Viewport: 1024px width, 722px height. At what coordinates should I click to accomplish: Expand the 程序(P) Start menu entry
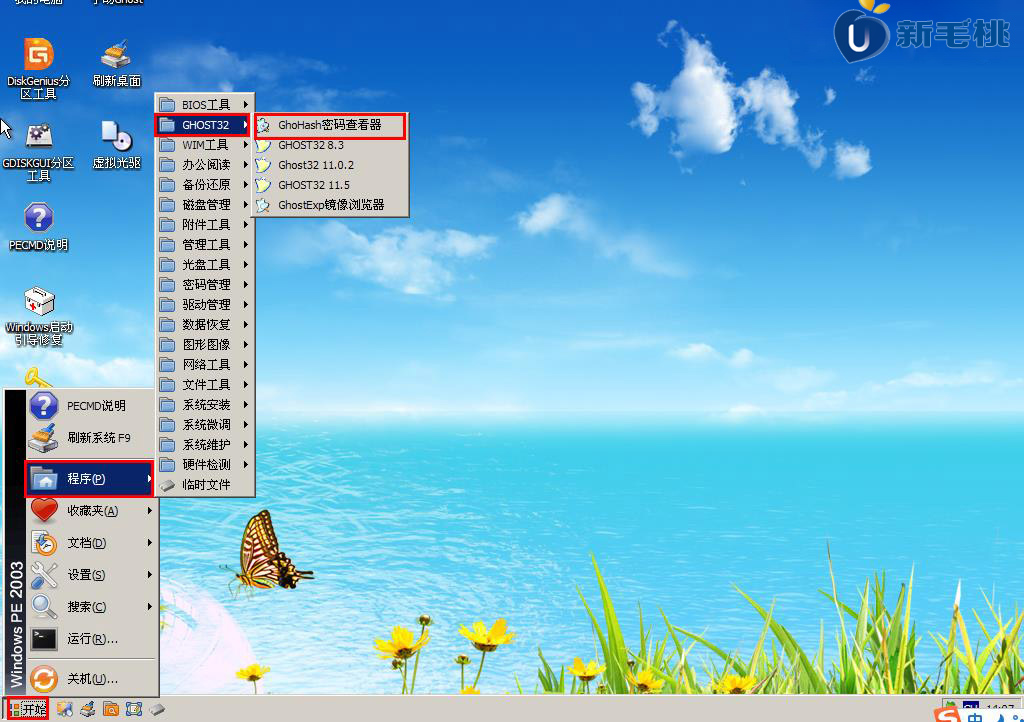click(x=89, y=479)
